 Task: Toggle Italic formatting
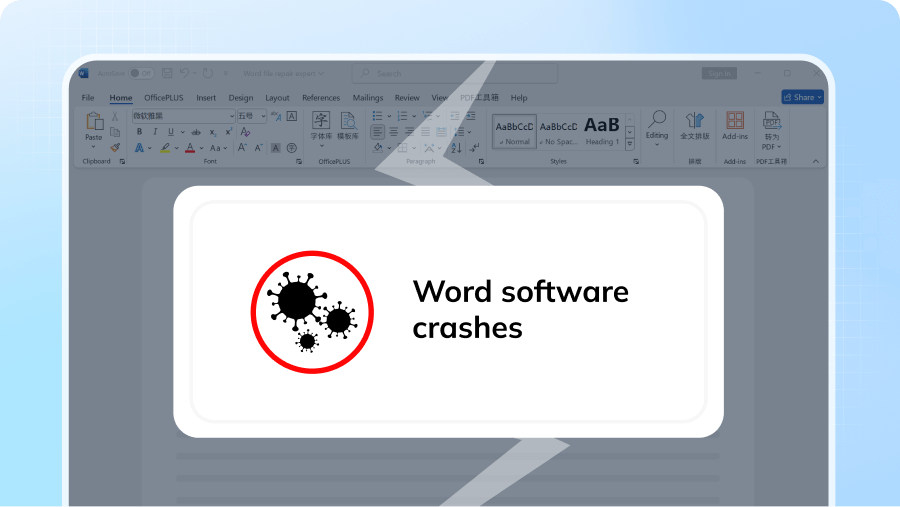pyautogui.click(x=155, y=132)
